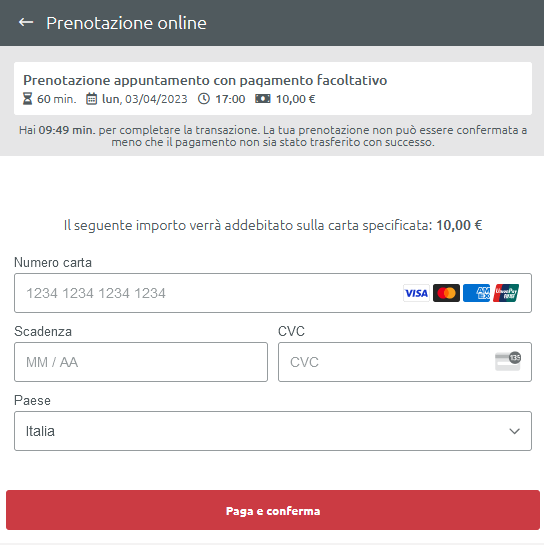The width and height of the screenshot is (544, 545).
Task: Click the UnionPay card logo
Action: pyautogui.click(x=506, y=293)
